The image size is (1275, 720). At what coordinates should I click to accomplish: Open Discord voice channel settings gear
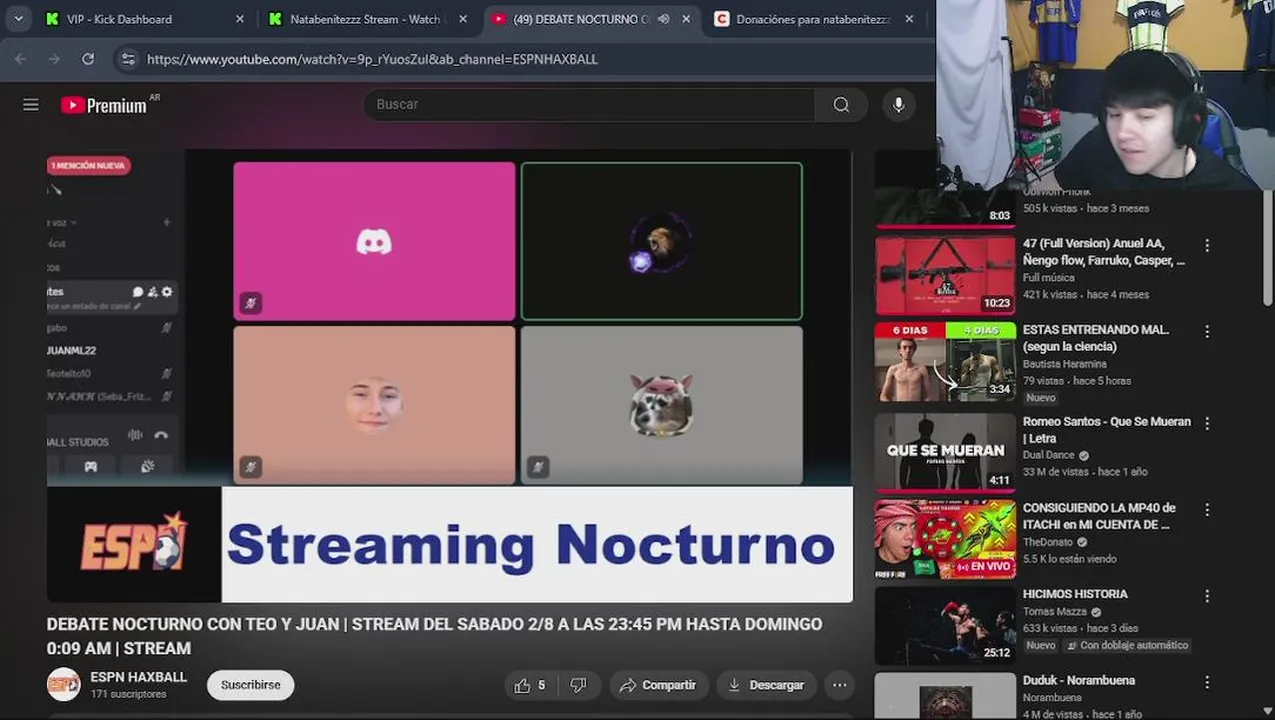click(167, 292)
